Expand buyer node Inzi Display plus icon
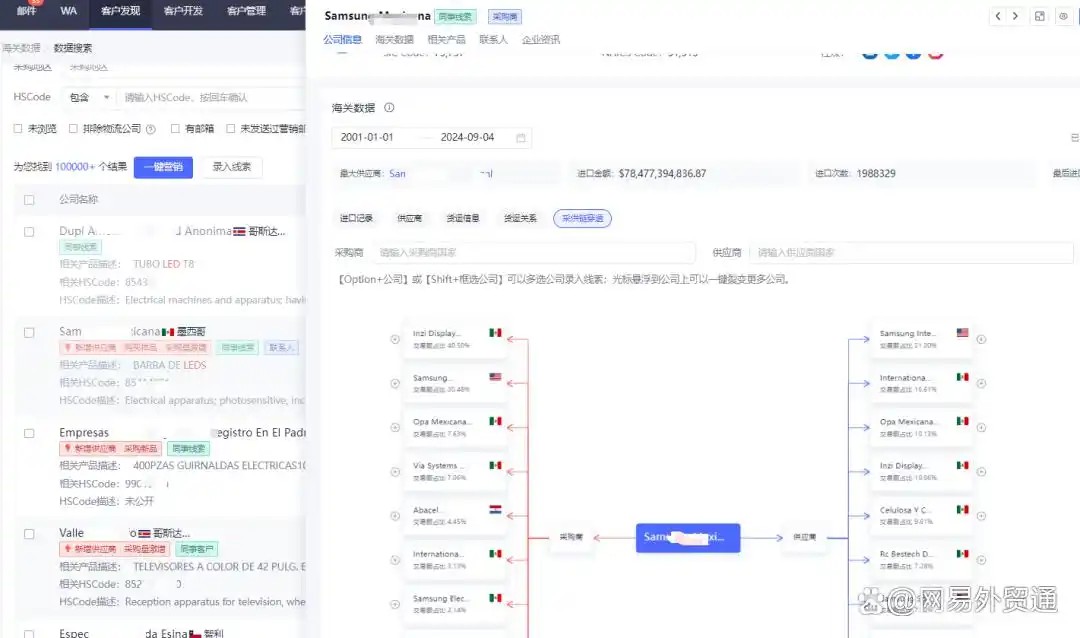 click(395, 339)
